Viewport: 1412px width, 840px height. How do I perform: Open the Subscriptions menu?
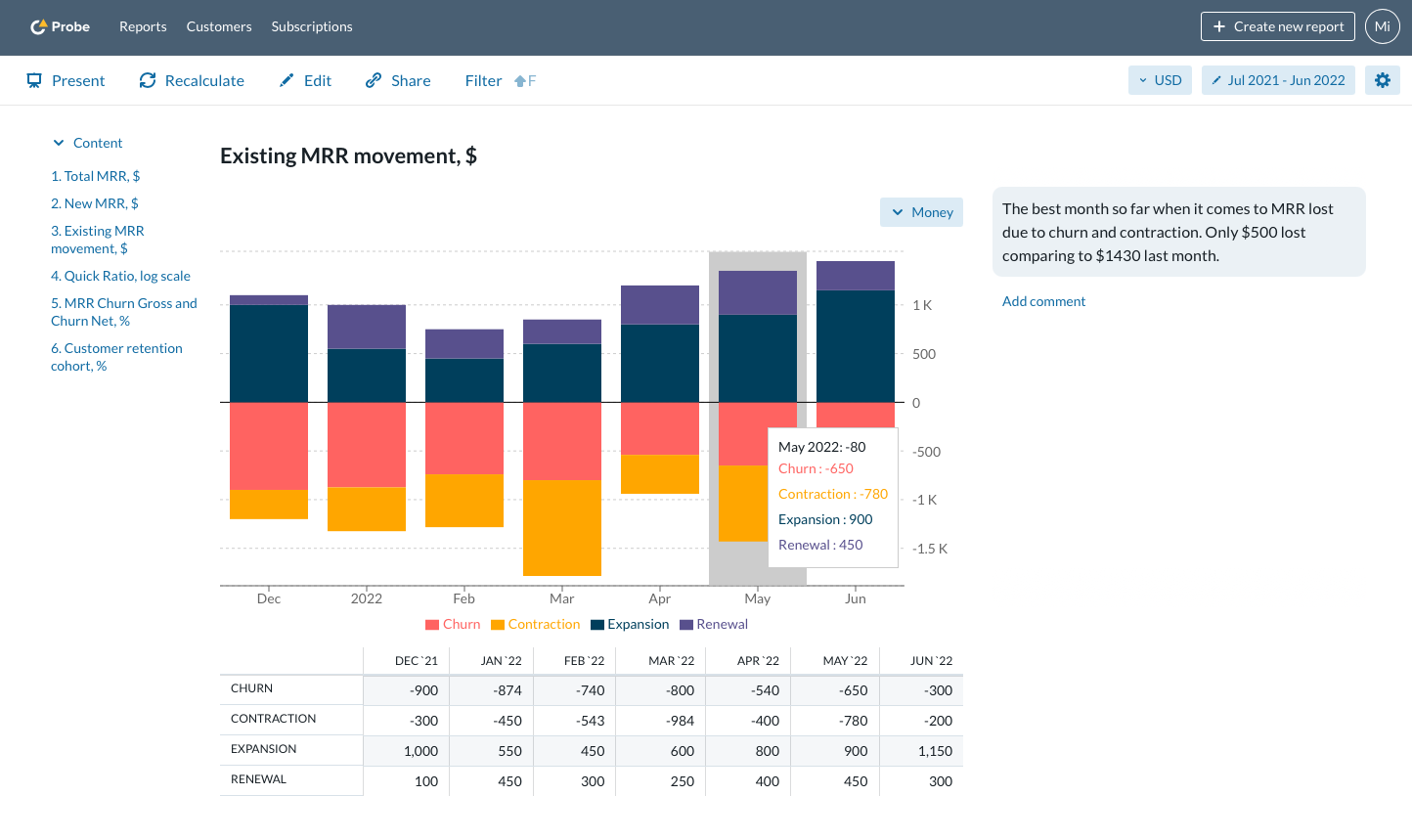point(312,26)
